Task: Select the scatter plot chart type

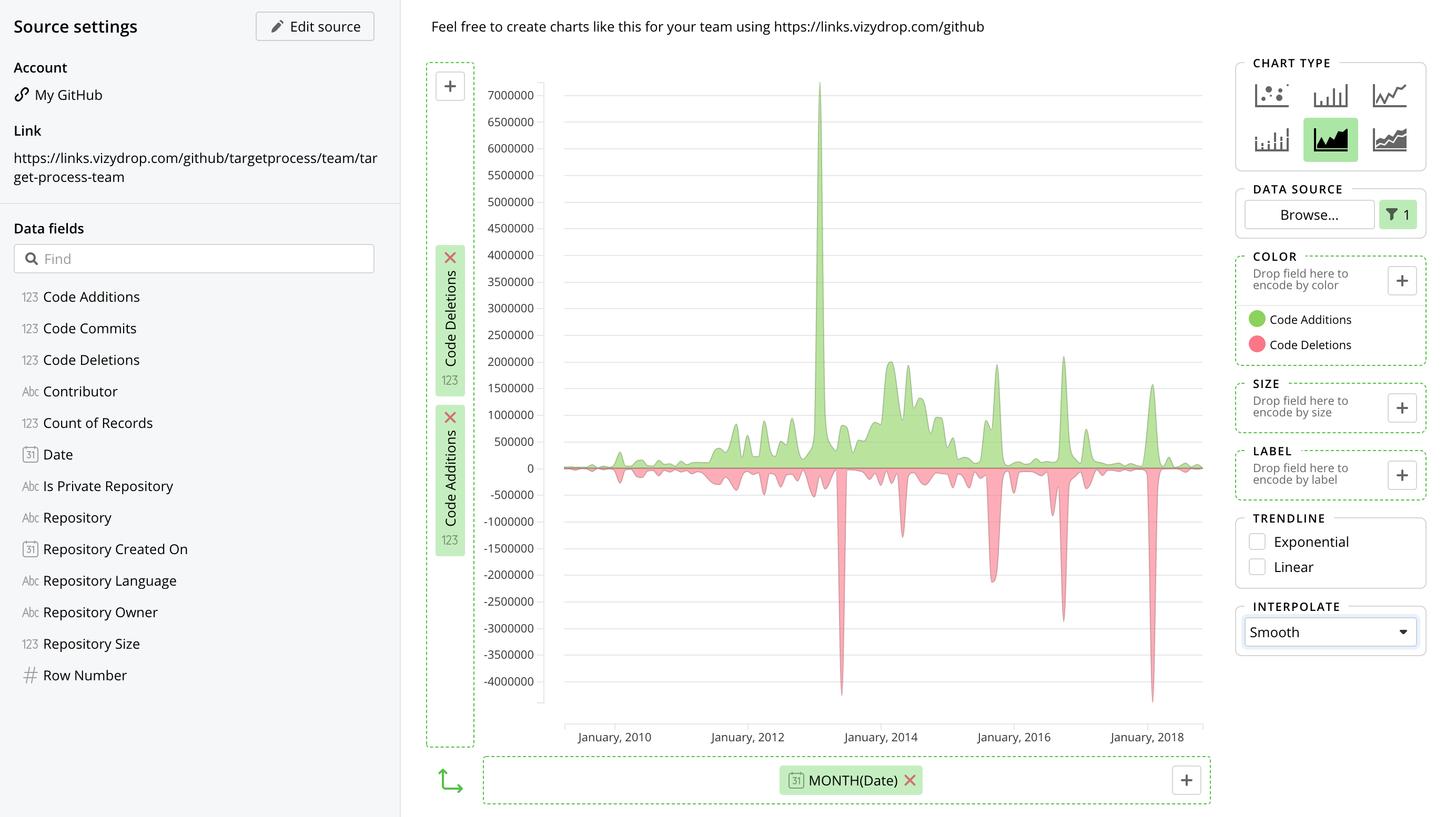Action: (x=1271, y=95)
